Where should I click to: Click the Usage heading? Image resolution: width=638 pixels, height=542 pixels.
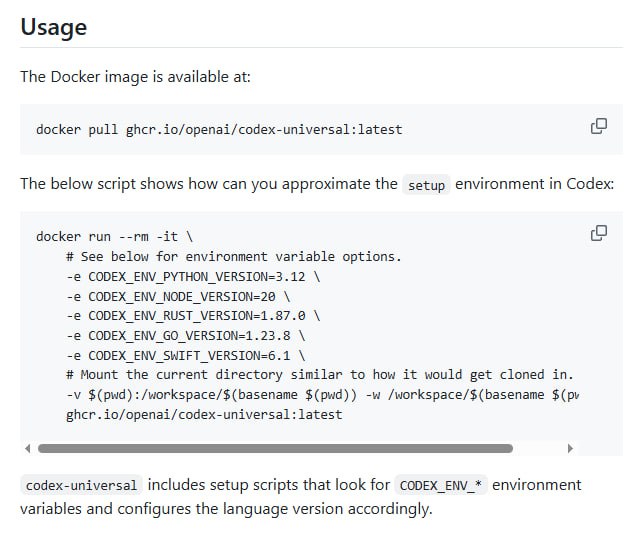[x=54, y=27]
